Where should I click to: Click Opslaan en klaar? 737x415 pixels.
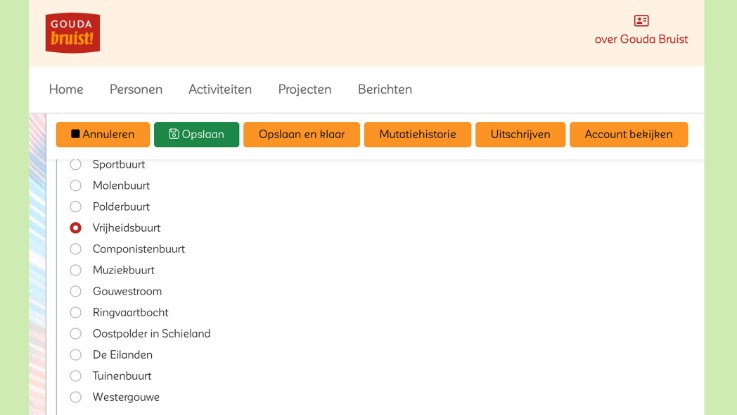(301, 134)
